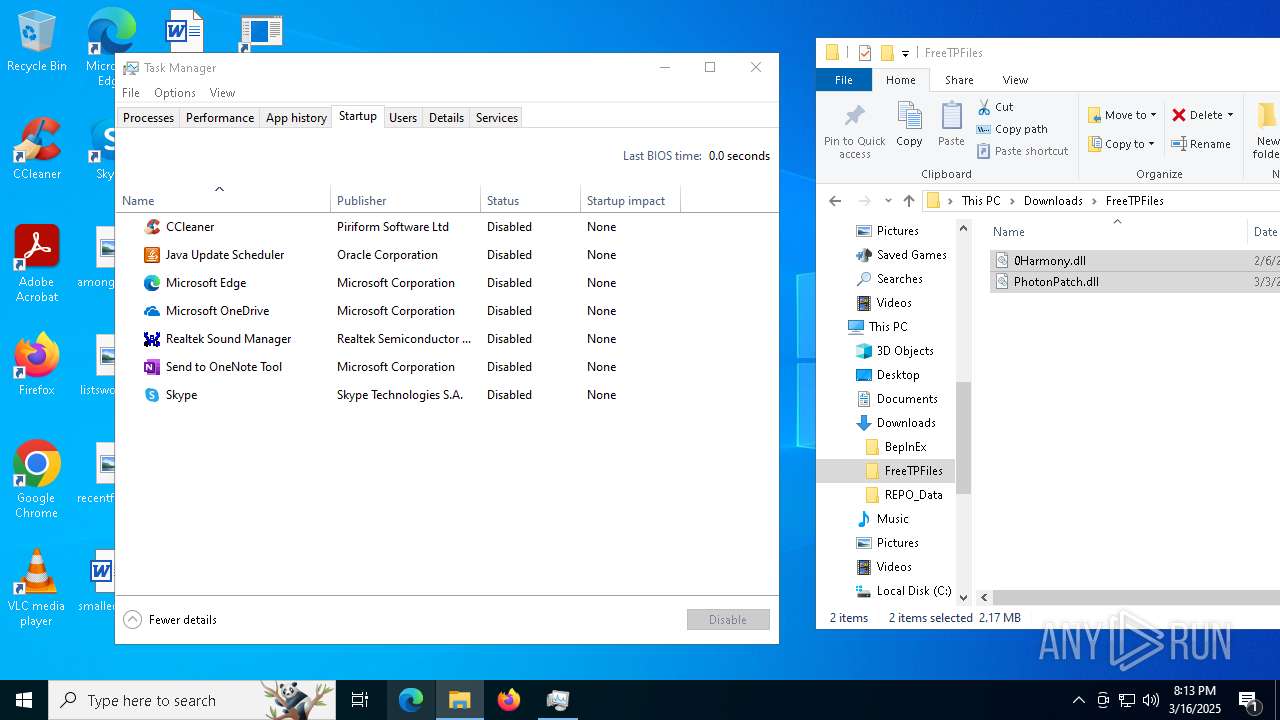The height and width of the screenshot is (720, 1280).
Task: Select CCleaner icon in startup list
Action: (x=152, y=227)
